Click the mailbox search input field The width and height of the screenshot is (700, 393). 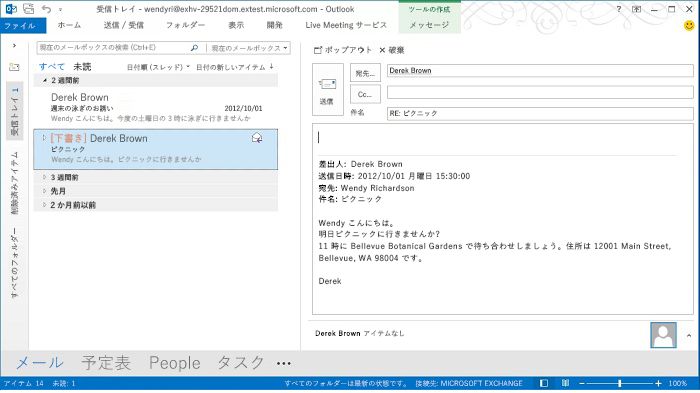112,48
